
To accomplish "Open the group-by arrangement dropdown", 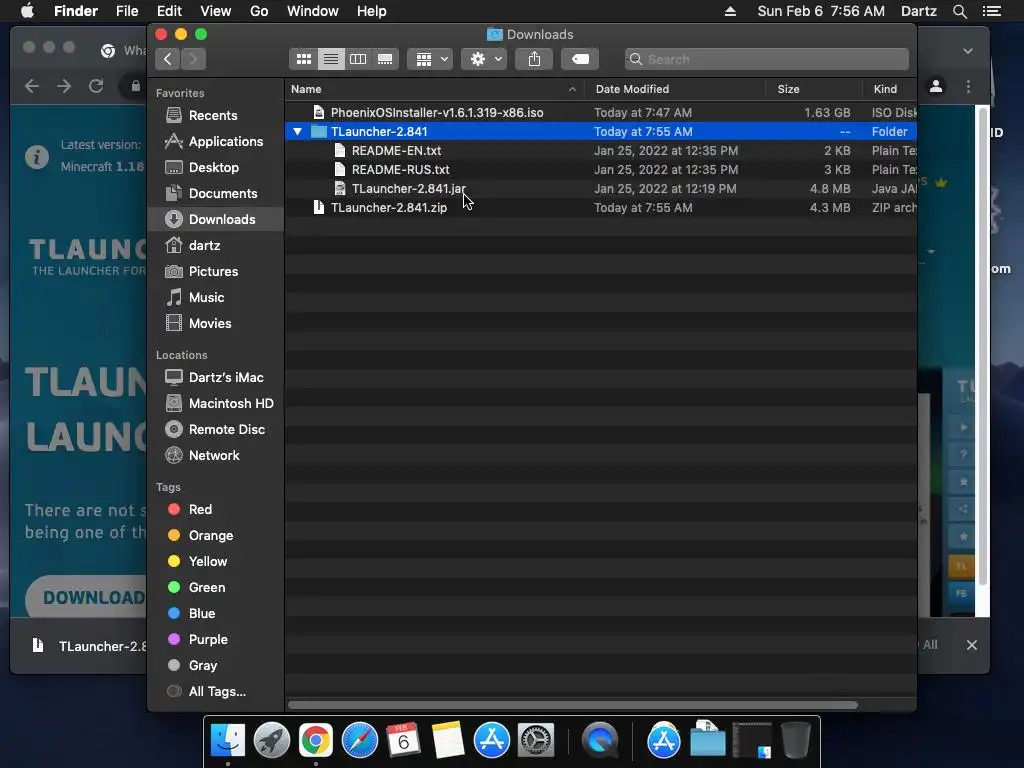I will pyautogui.click(x=430, y=59).
